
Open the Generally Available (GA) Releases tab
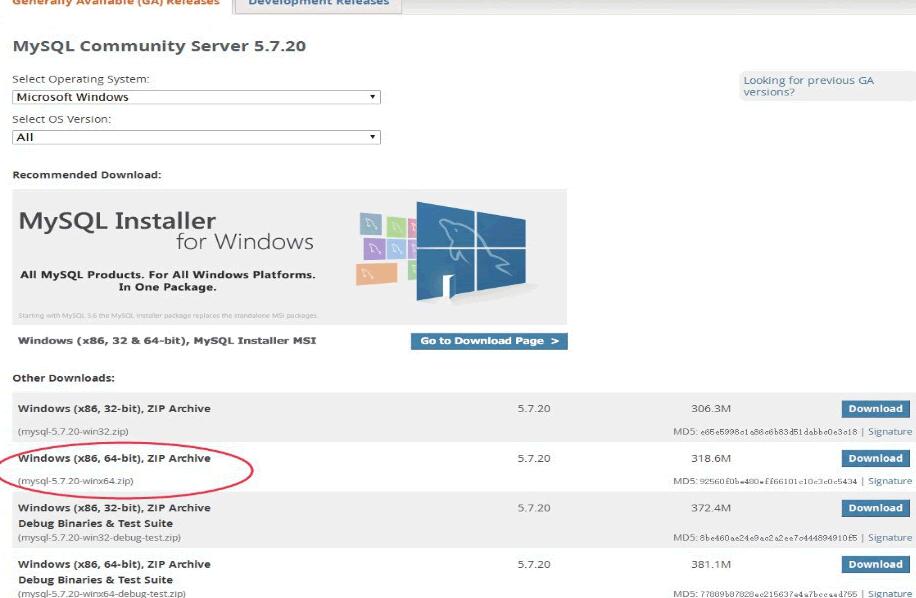pos(116,4)
